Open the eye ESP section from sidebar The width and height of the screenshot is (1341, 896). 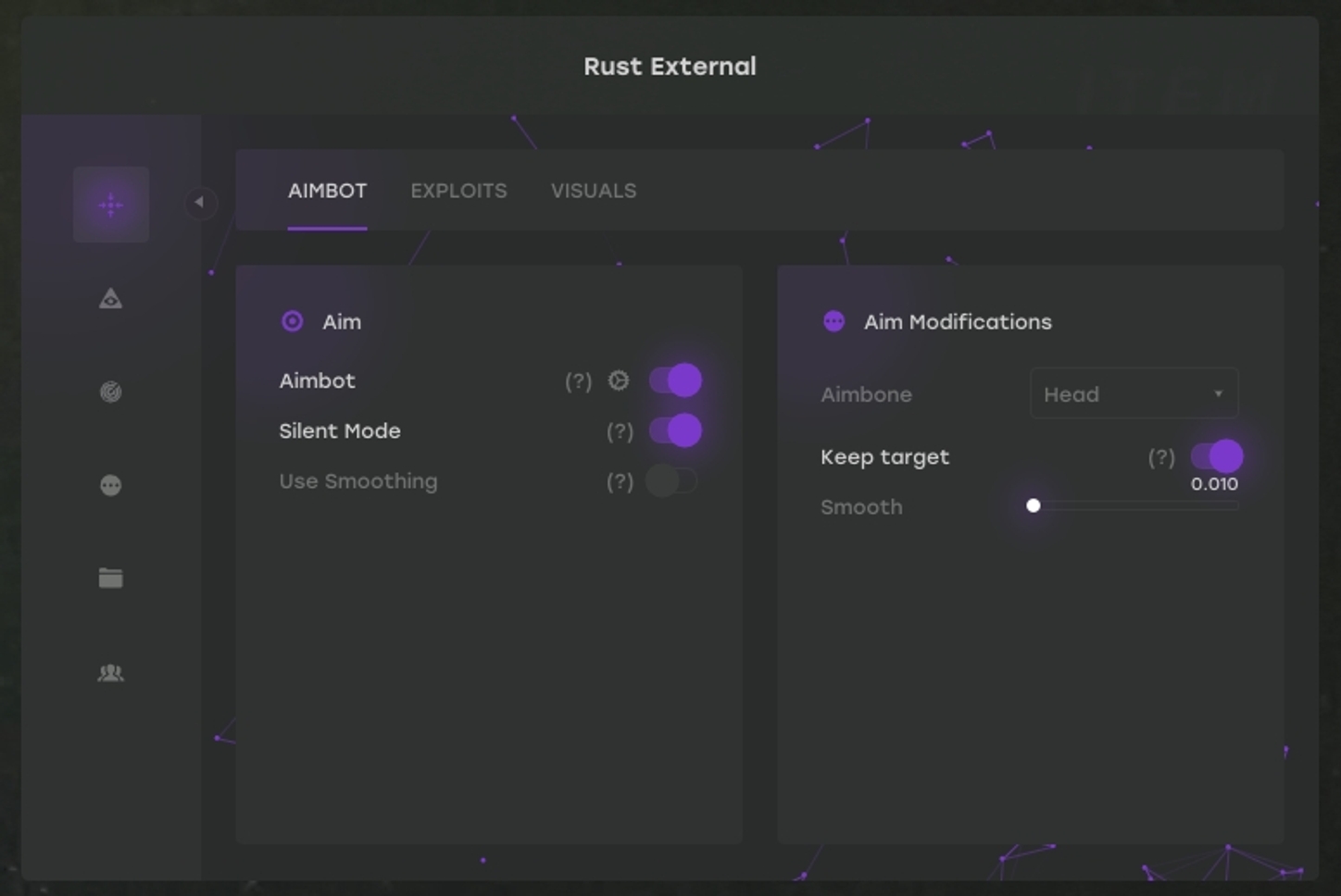(x=111, y=298)
